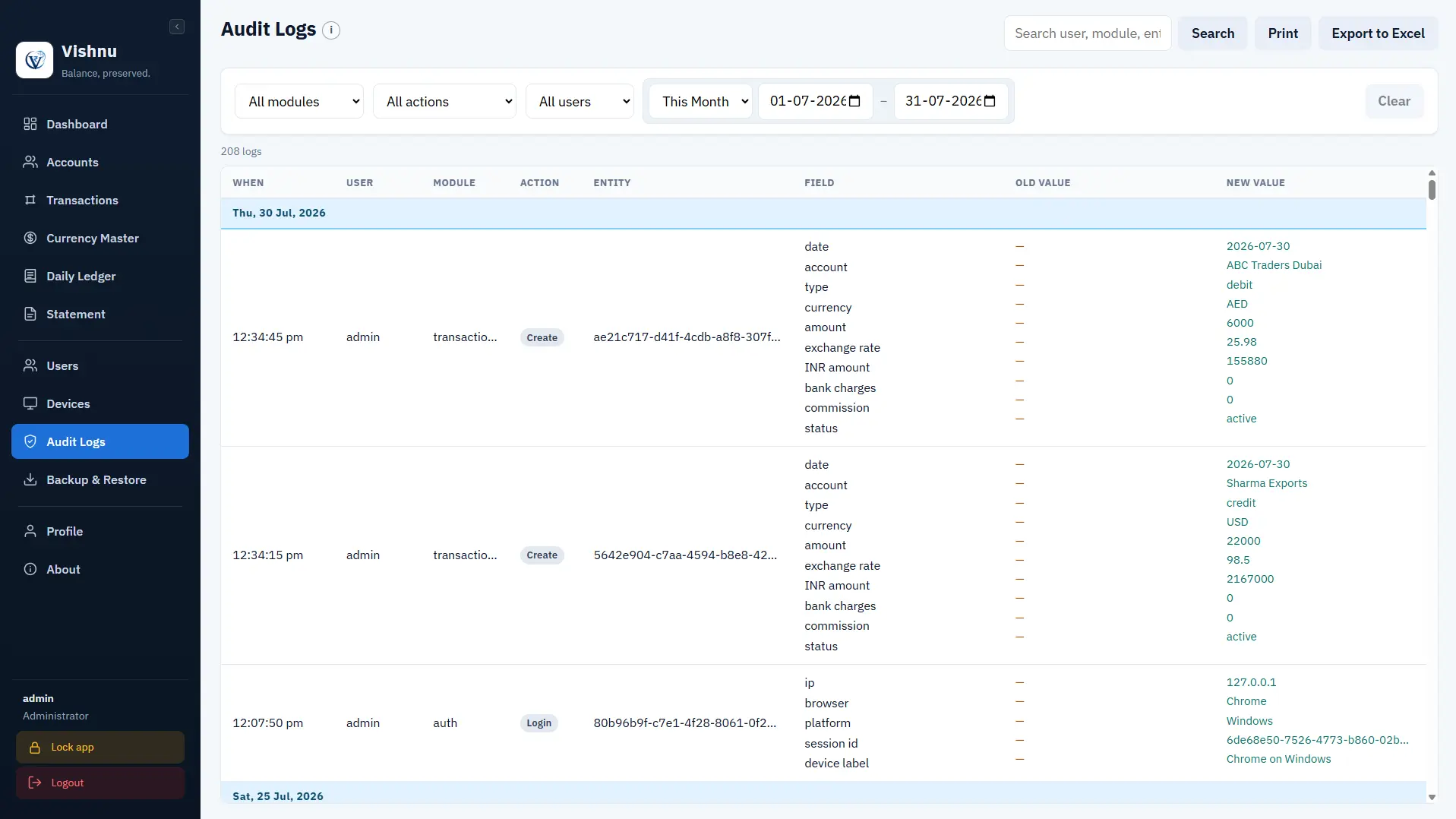Collapse the sidebar with the chevron button
Image resolution: width=1456 pixels, height=819 pixels.
pyautogui.click(x=177, y=27)
